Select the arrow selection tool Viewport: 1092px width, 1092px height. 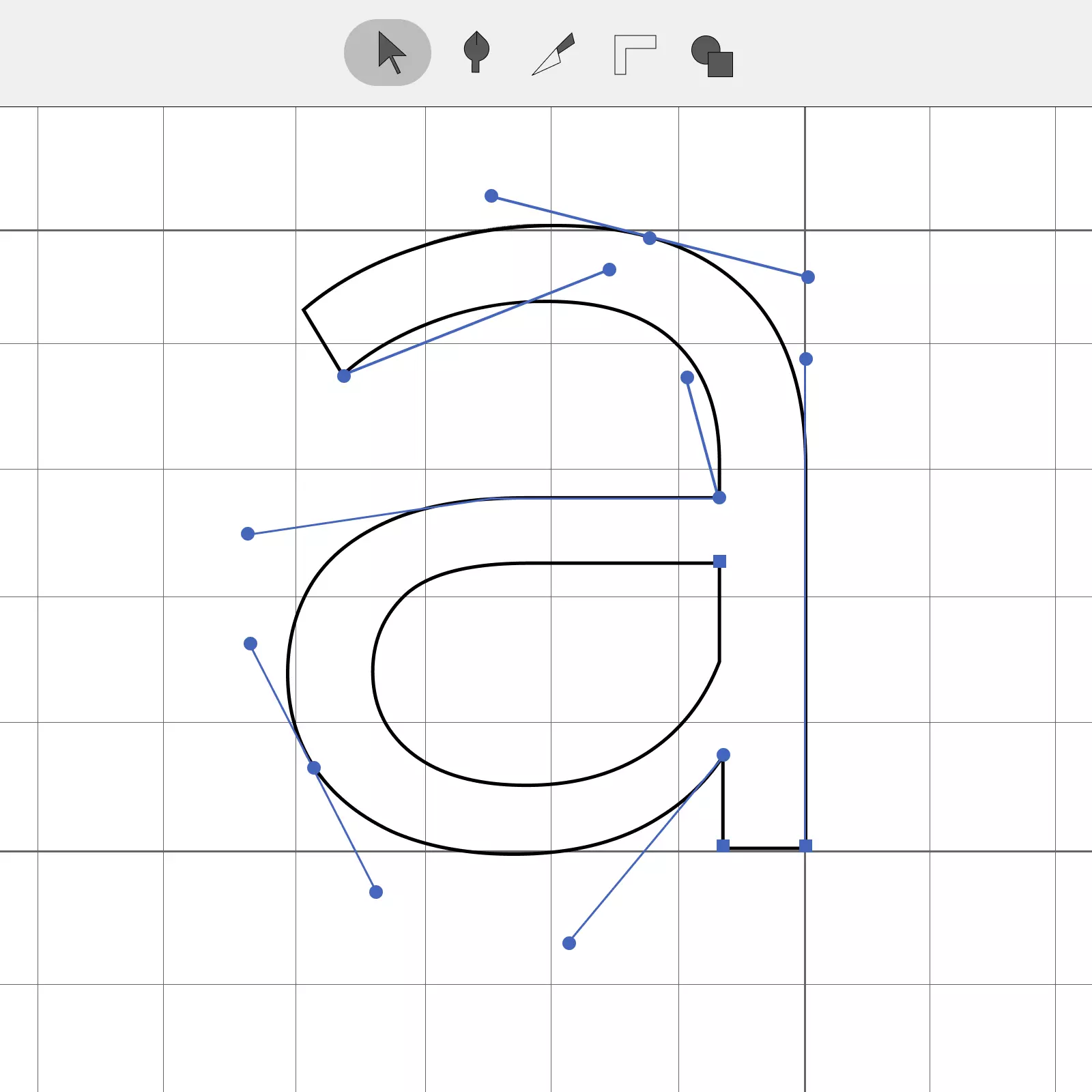[x=388, y=53]
